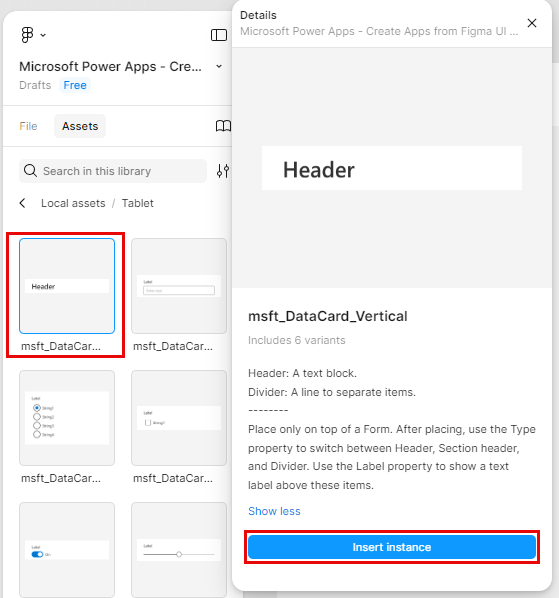
Task: Click the Free plan badge
Action: pyautogui.click(x=75, y=85)
